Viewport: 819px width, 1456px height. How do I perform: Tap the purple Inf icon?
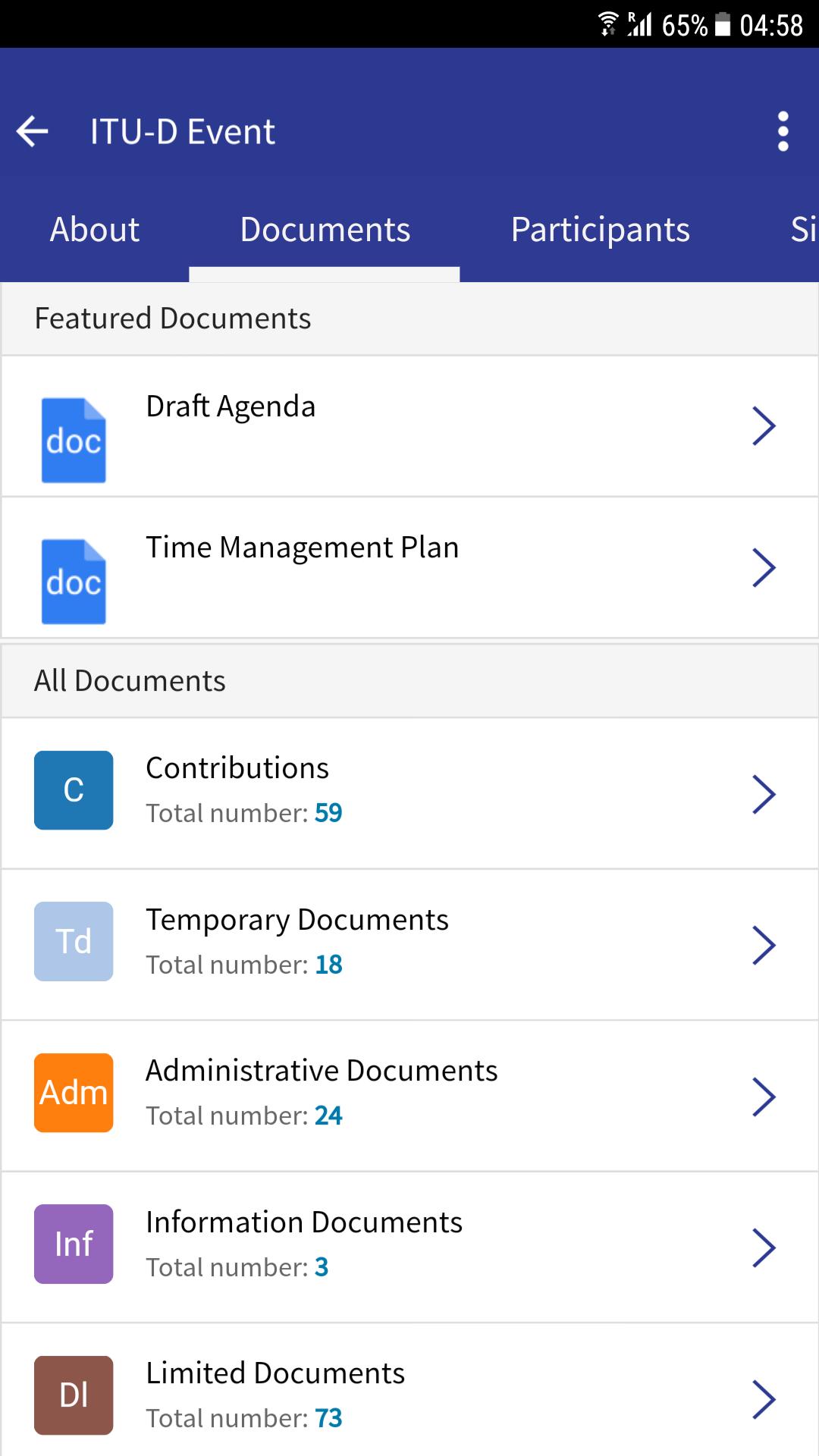click(74, 1244)
